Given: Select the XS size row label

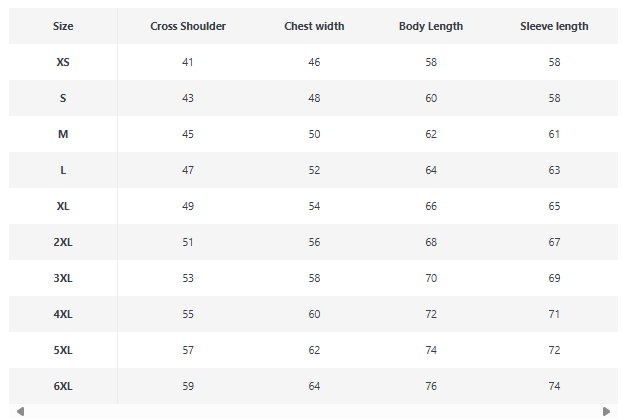Looking at the screenshot, I should [63, 62].
